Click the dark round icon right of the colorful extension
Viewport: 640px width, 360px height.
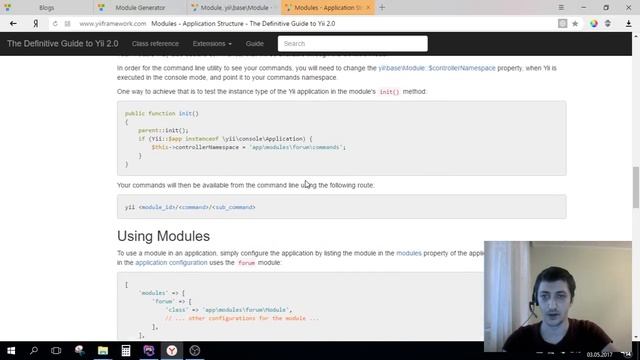[x=608, y=24]
